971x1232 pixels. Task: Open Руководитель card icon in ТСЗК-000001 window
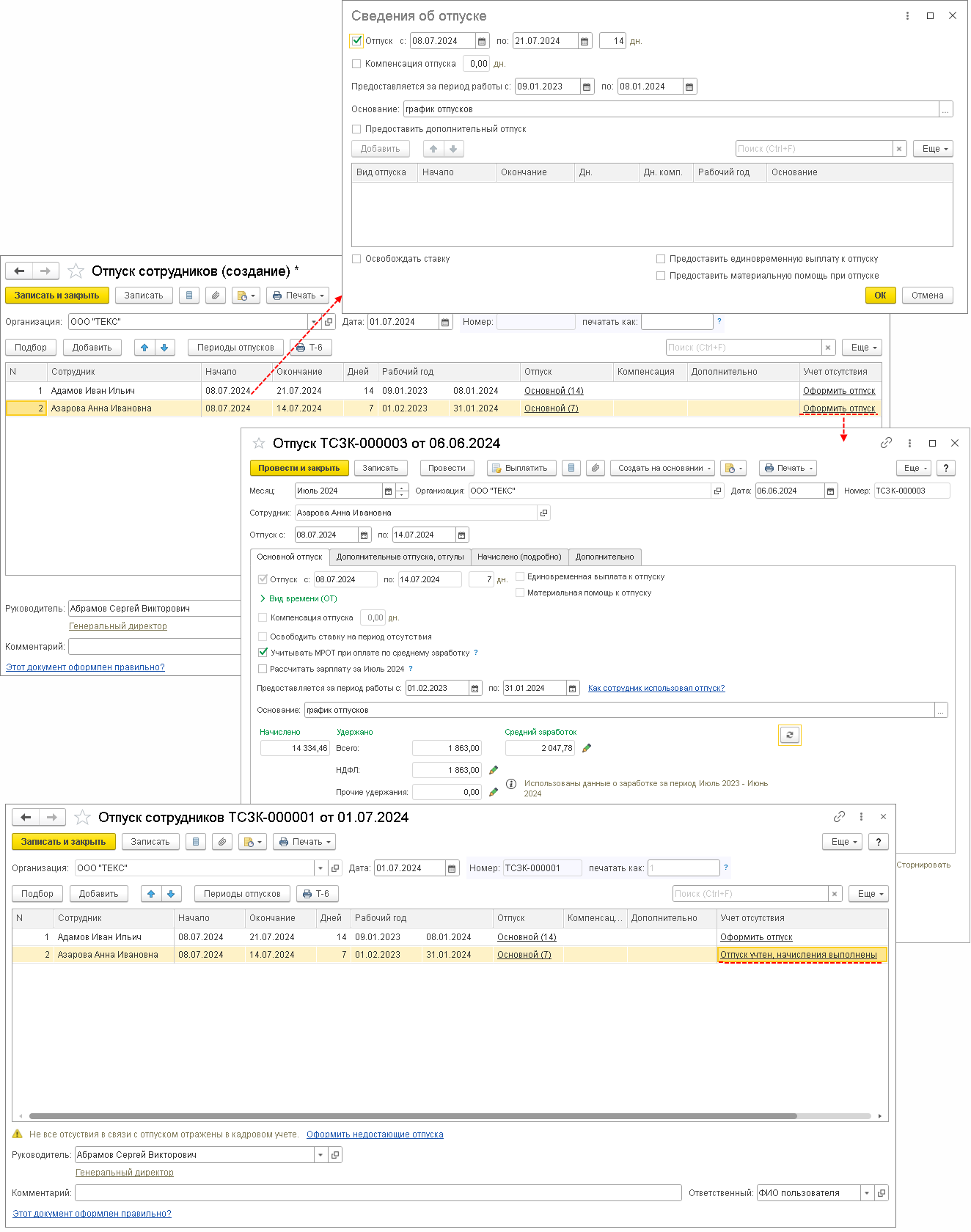(335, 1154)
